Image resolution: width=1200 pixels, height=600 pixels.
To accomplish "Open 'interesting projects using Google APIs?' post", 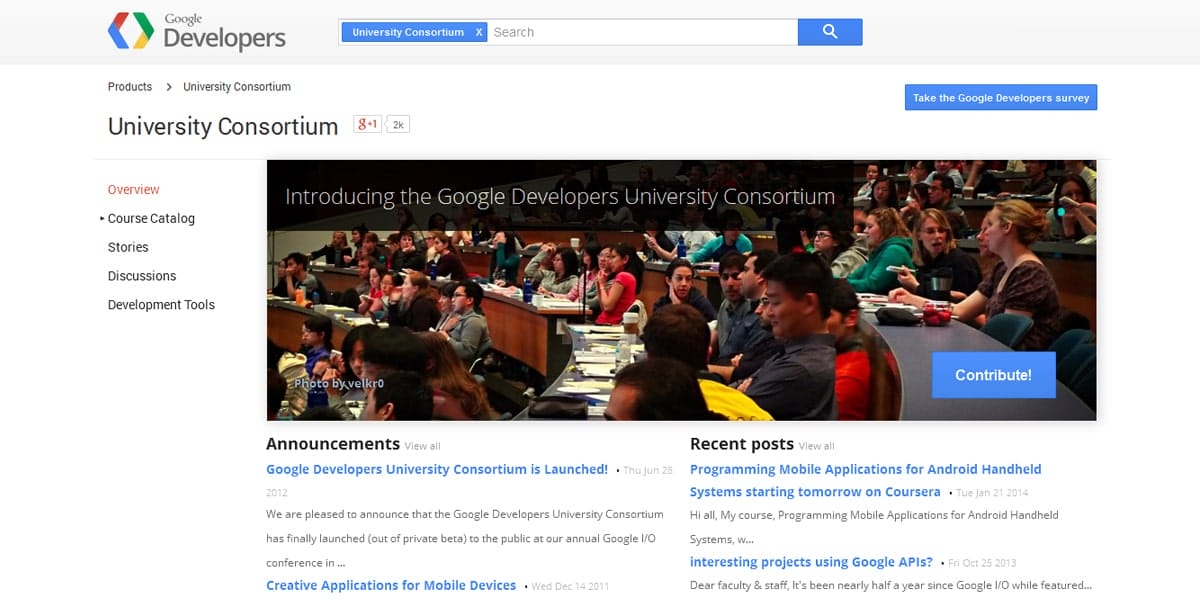I will (x=811, y=562).
